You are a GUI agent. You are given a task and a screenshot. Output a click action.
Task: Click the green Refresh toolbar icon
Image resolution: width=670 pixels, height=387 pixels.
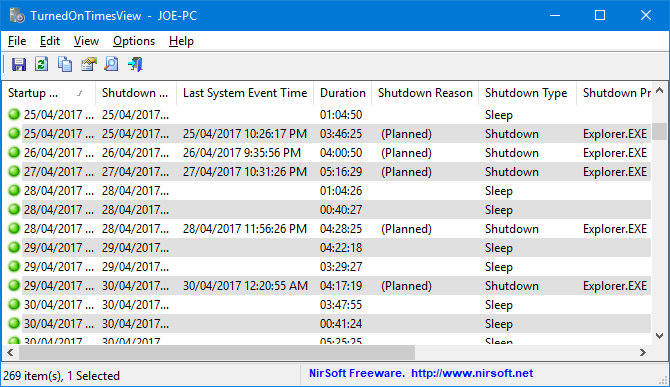pos(41,64)
